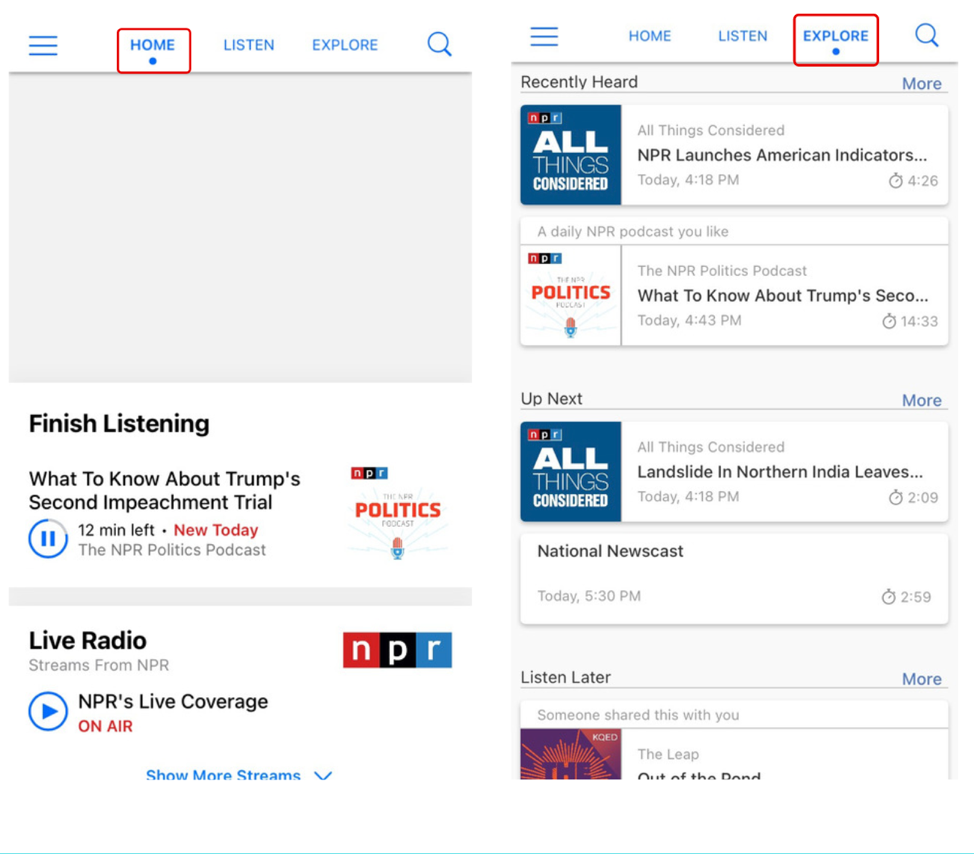Click '12 min left' text

[x=116, y=530]
